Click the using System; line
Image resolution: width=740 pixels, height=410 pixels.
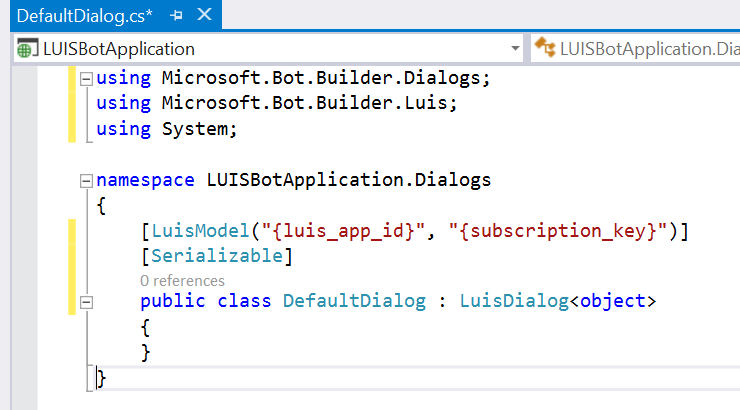pos(167,128)
